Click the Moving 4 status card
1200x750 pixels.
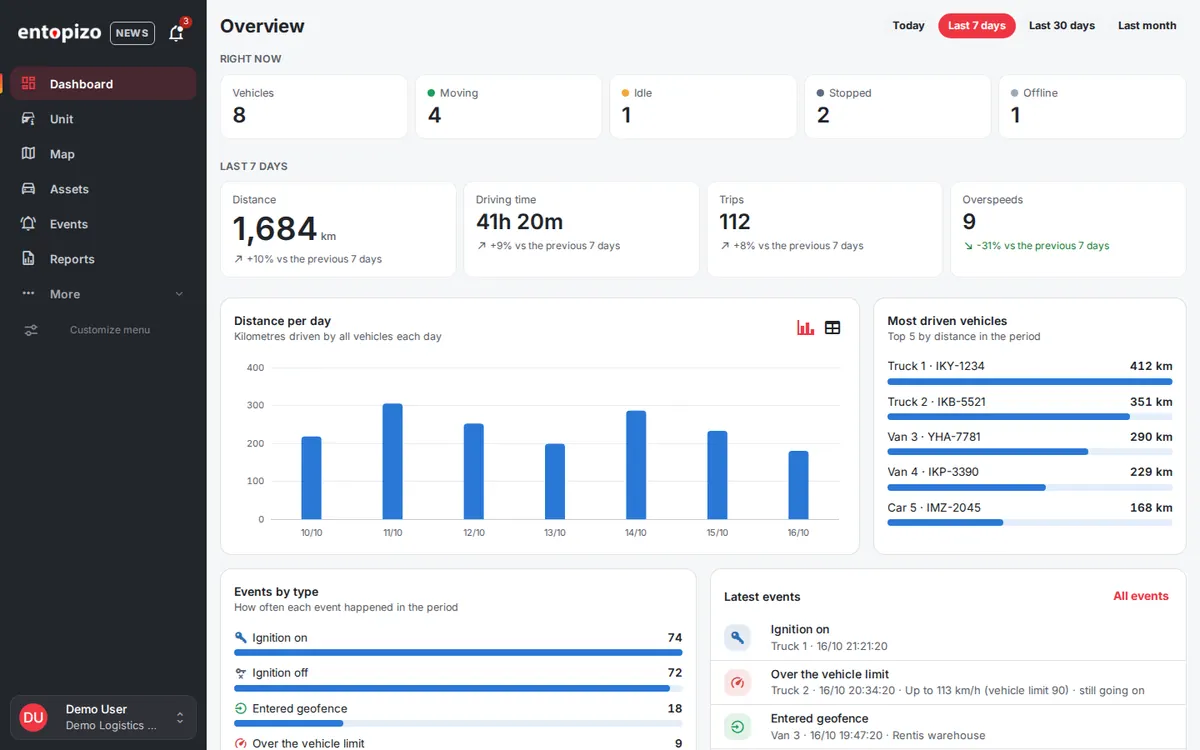[x=508, y=106]
